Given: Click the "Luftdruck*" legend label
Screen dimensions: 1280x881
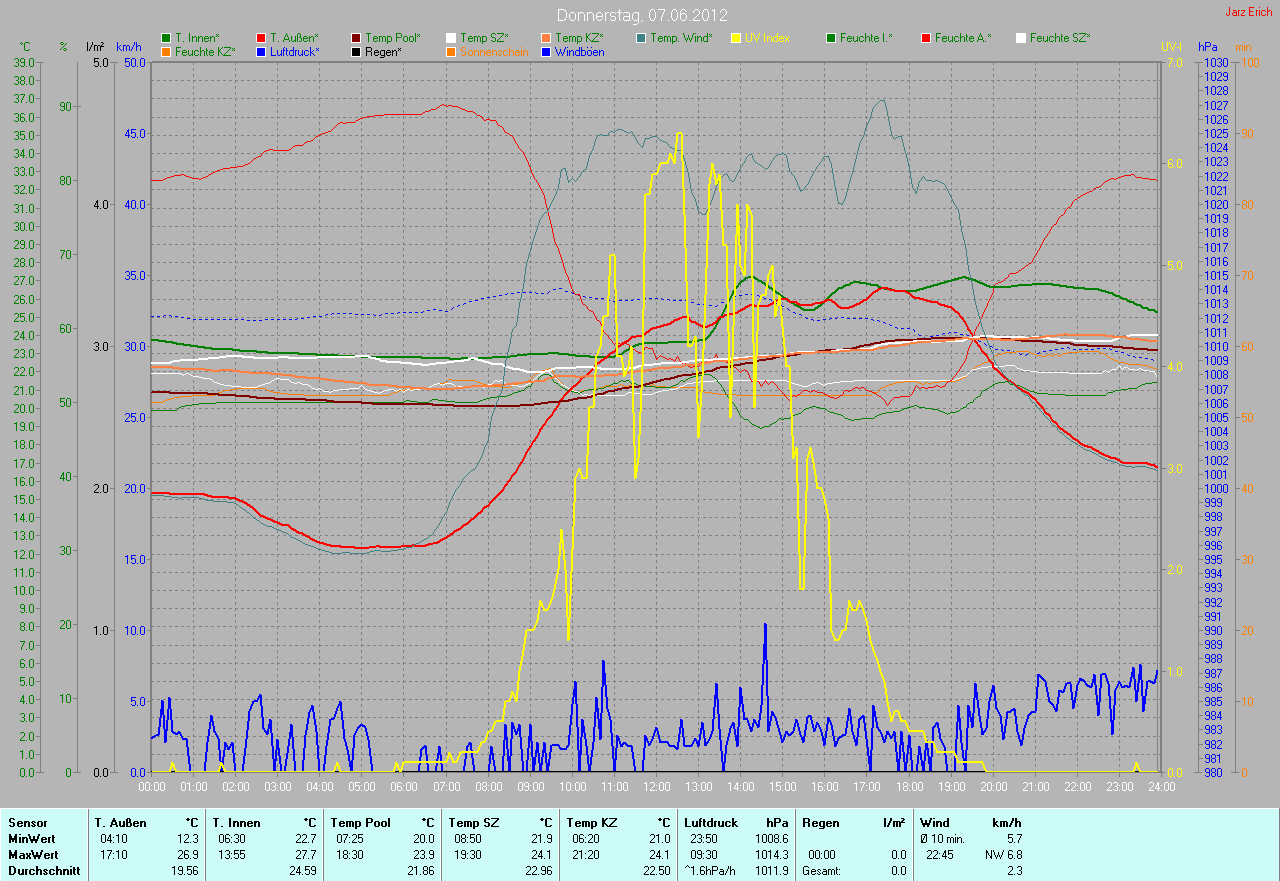Looking at the screenshot, I should click(295, 51).
